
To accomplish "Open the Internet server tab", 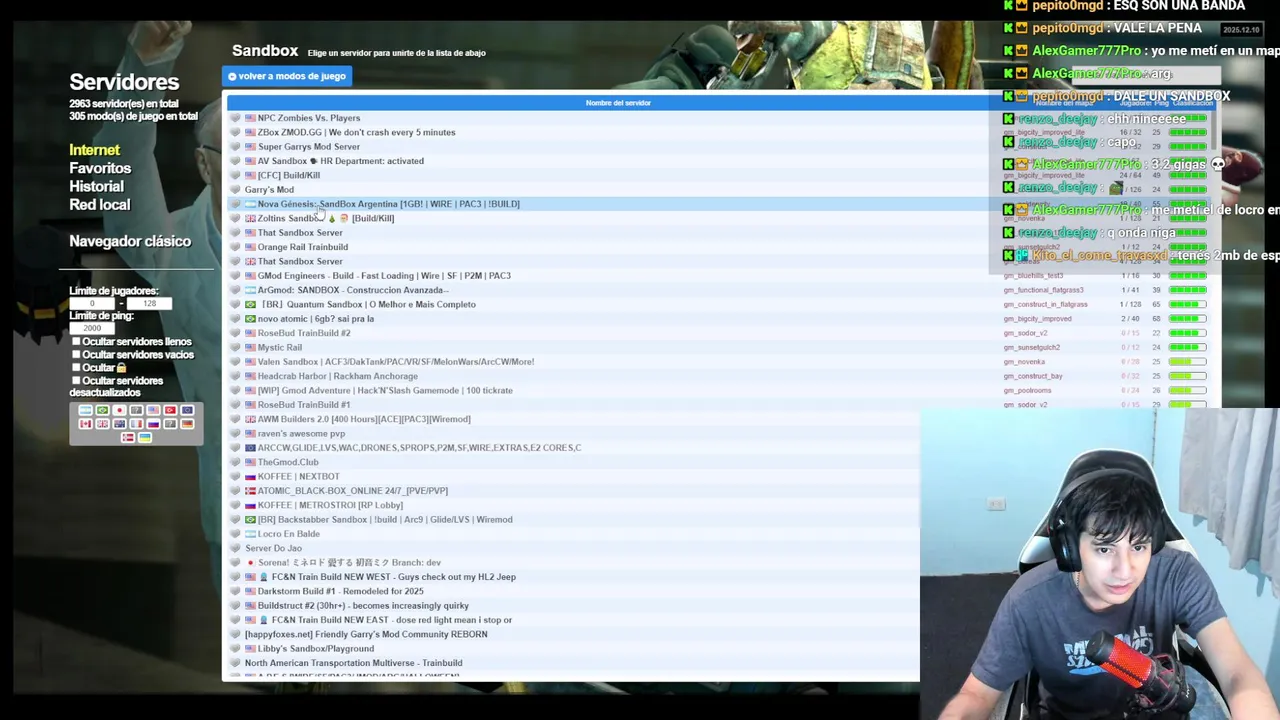I will click(94, 150).
